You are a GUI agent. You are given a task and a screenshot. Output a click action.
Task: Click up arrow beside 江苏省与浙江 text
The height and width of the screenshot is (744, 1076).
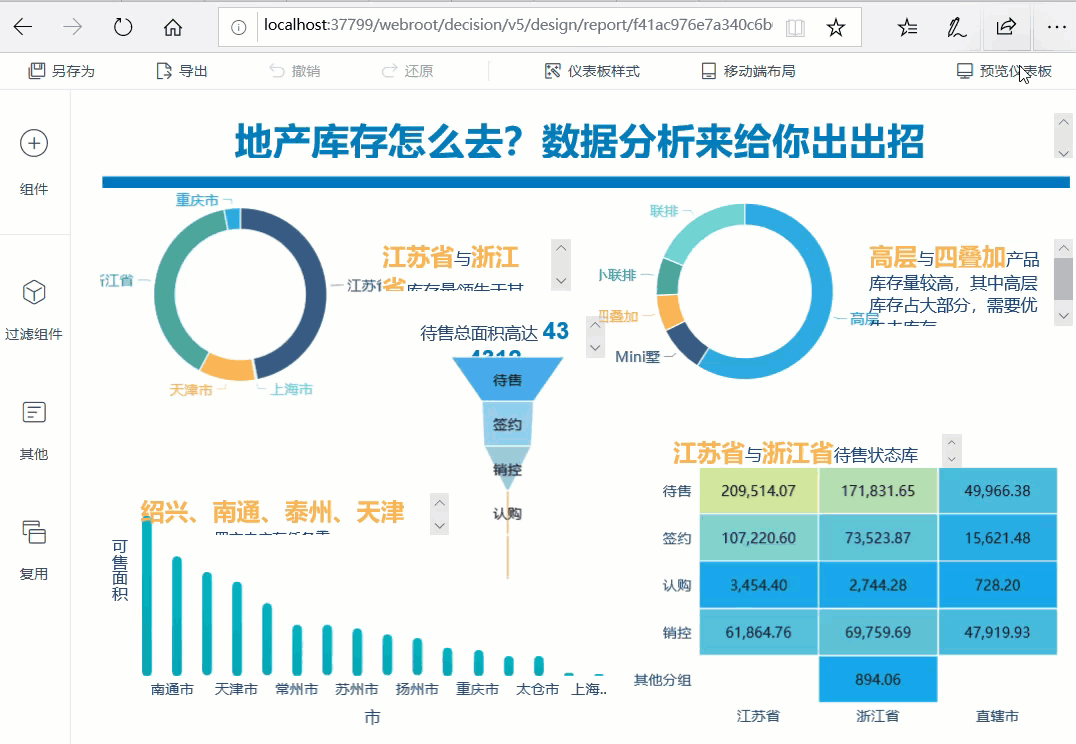(x=561, y=248)
